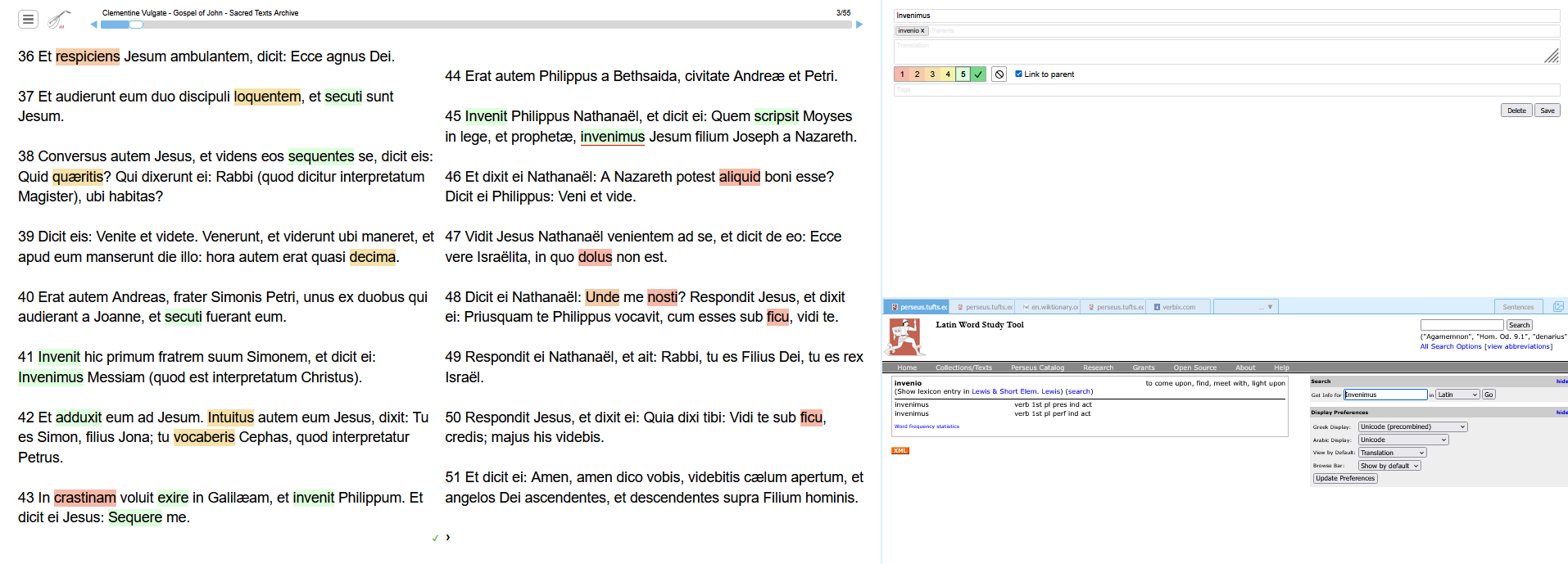The height and width of the screenshot is (564, 1568).
Task: Click the highlighted word crastinam
Action: (x=85, y=498)
